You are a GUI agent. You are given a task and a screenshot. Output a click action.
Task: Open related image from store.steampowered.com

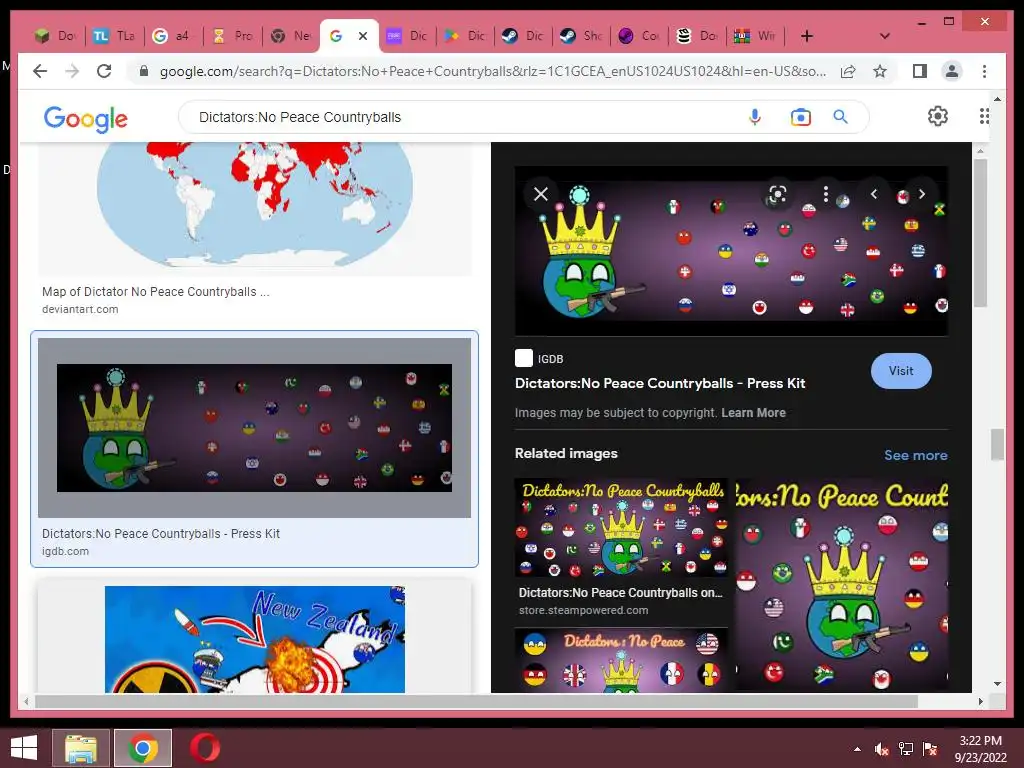[621, 528]
